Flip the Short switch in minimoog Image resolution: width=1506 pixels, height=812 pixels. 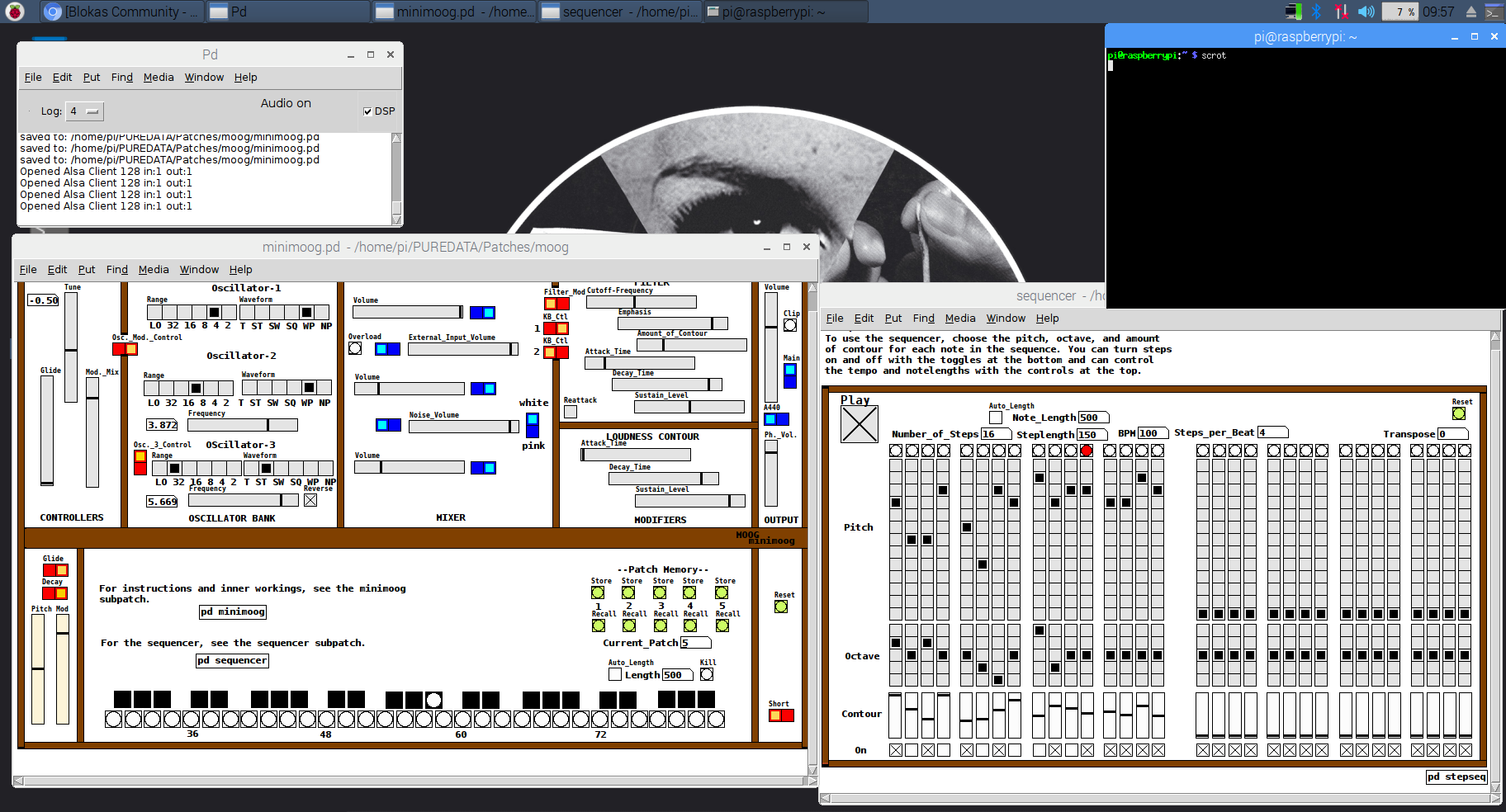781,715
